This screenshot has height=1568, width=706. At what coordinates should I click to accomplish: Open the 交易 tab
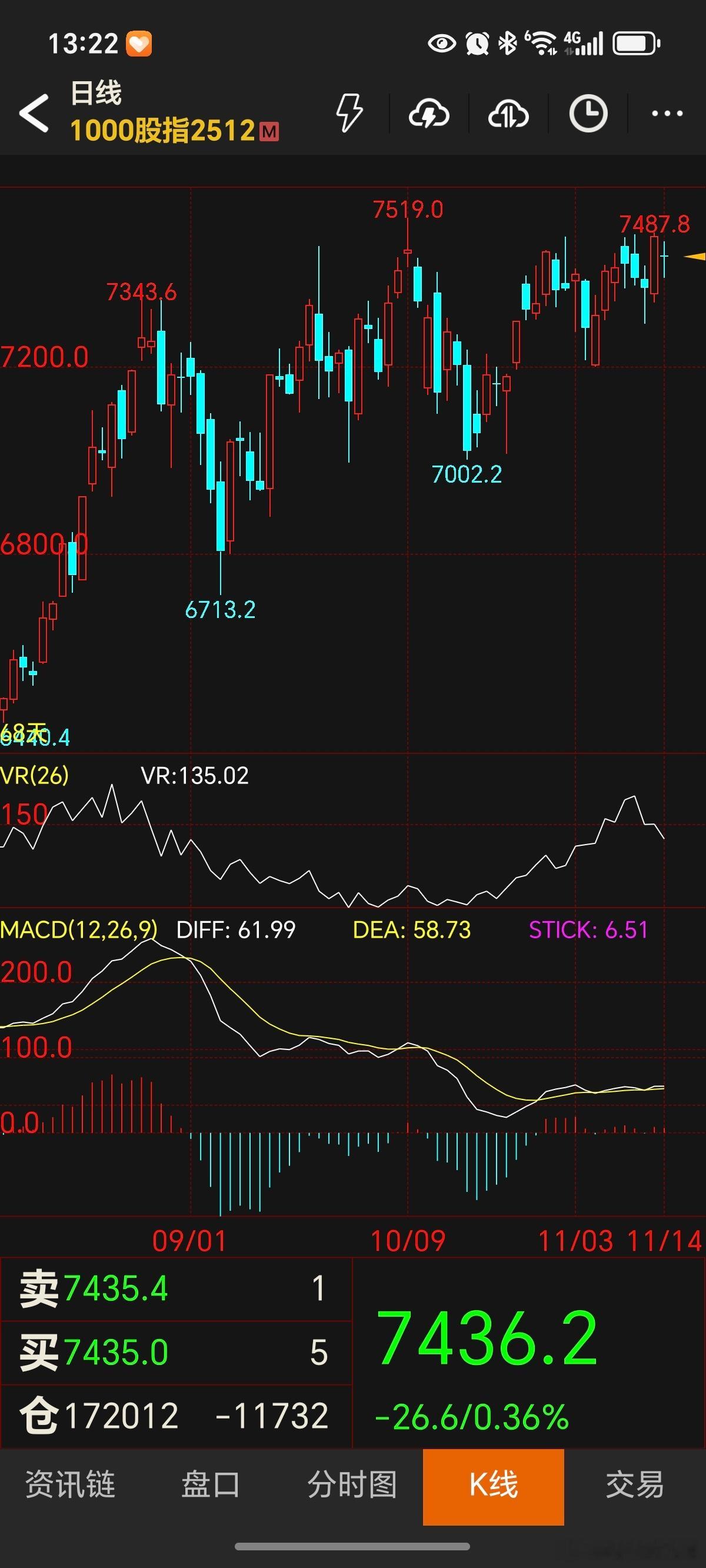tap(635, 1484)
